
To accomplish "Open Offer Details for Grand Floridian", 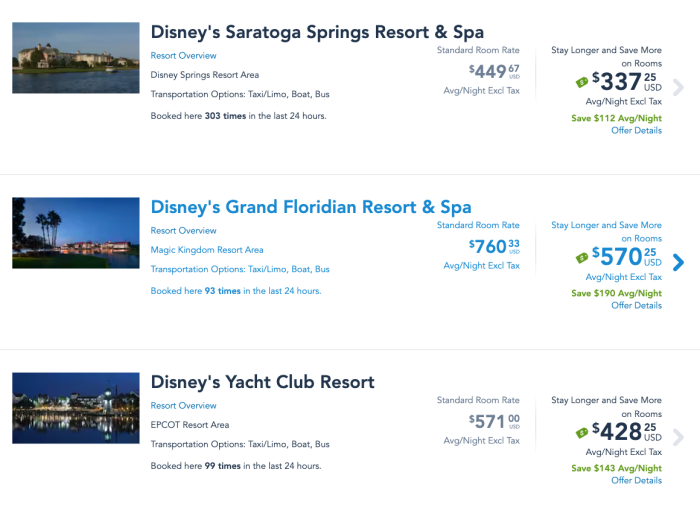I will click(636, 306).
